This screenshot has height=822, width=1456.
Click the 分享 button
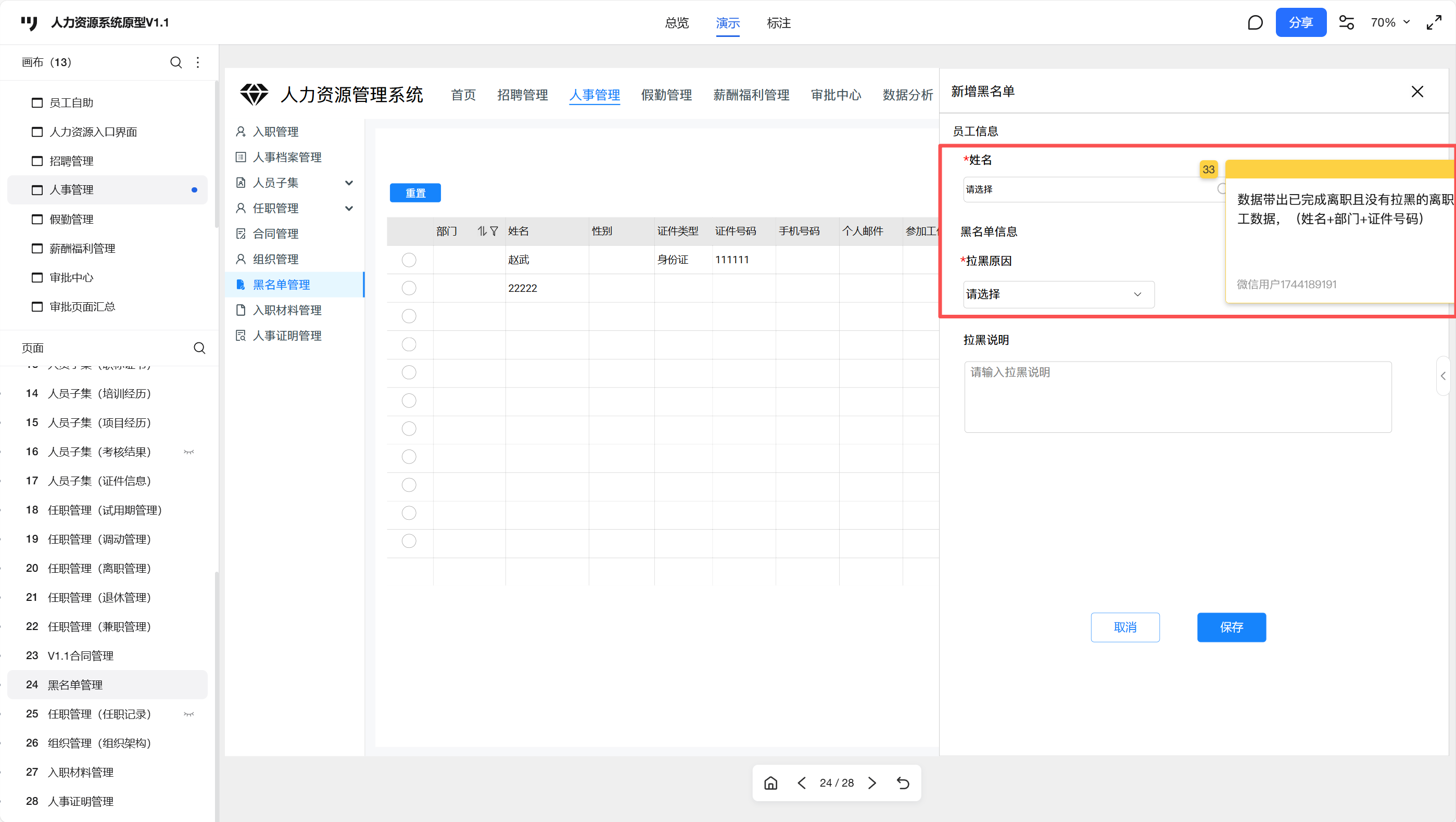click(1300, 22)
